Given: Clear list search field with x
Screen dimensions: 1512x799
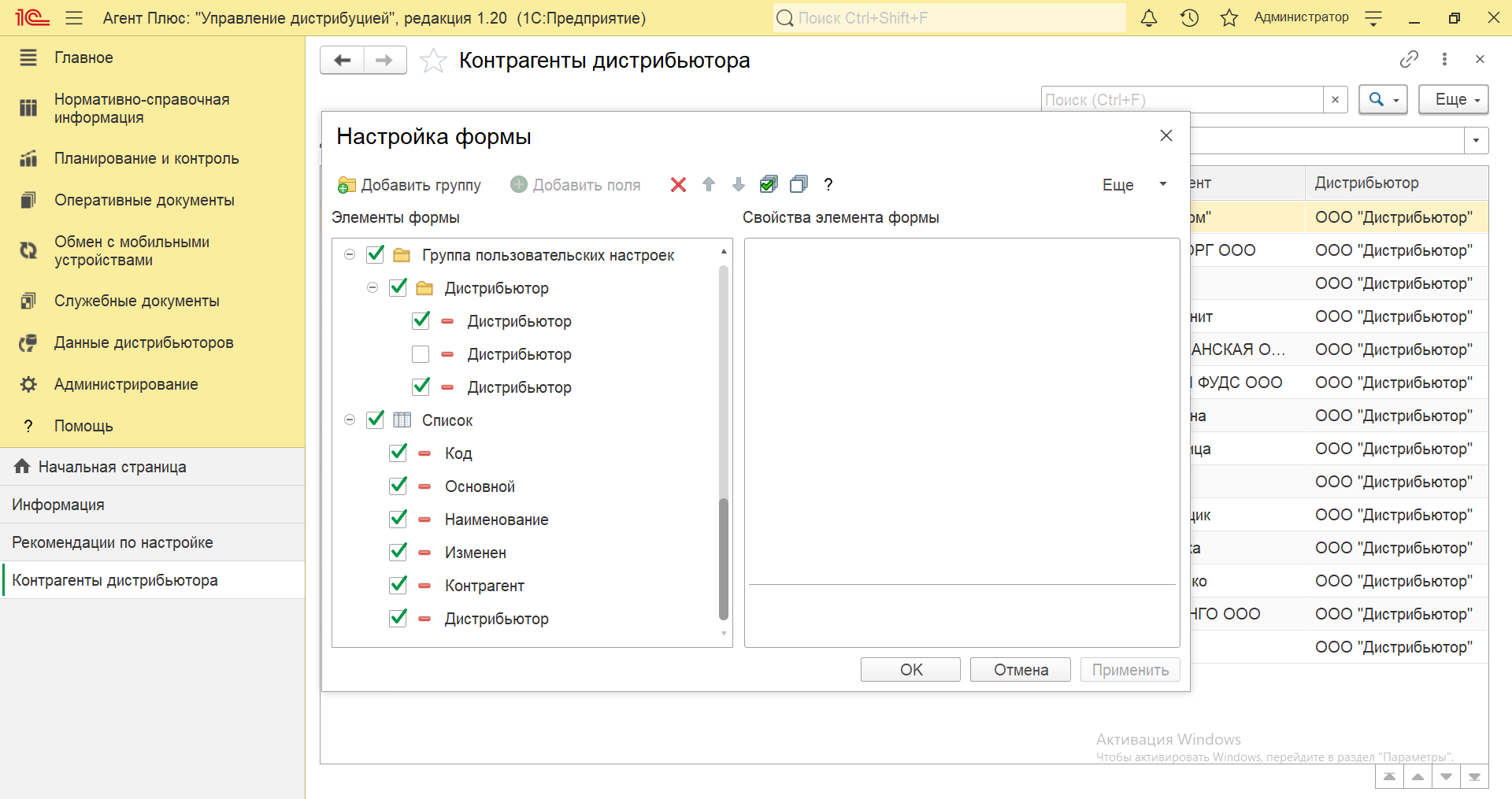Looking at the screenshot, I should [x=1335, y=100].
